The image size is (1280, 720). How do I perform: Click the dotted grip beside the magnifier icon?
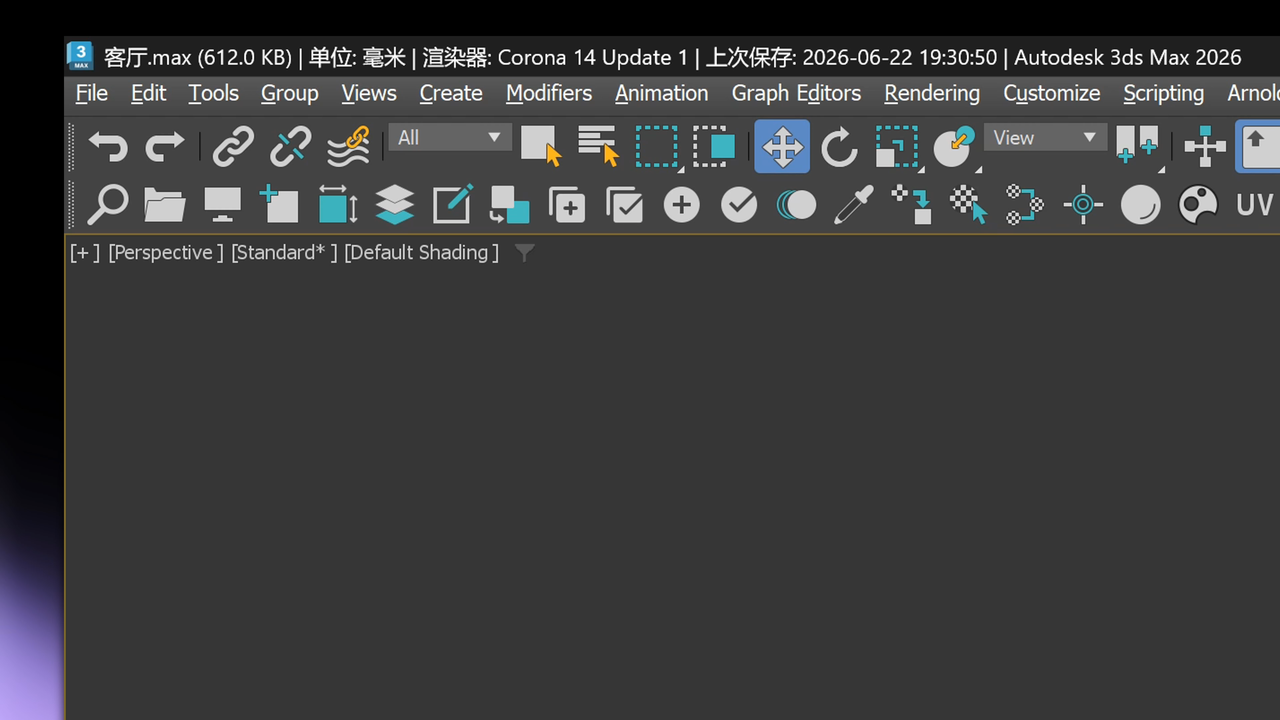click(72, 205)
